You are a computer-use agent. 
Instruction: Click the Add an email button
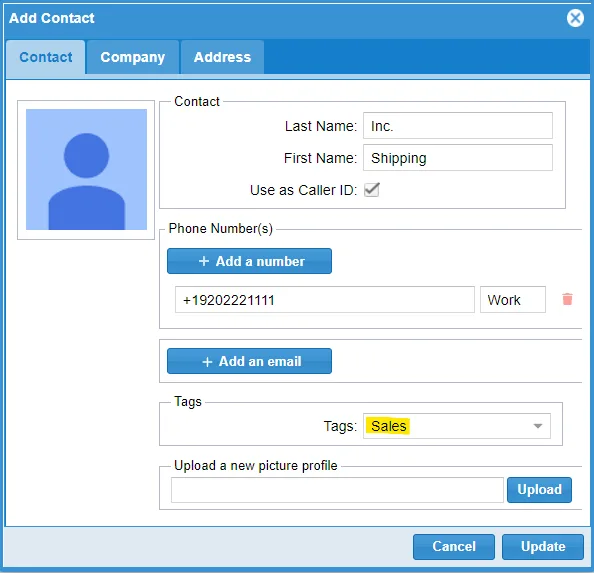point(249,361)
